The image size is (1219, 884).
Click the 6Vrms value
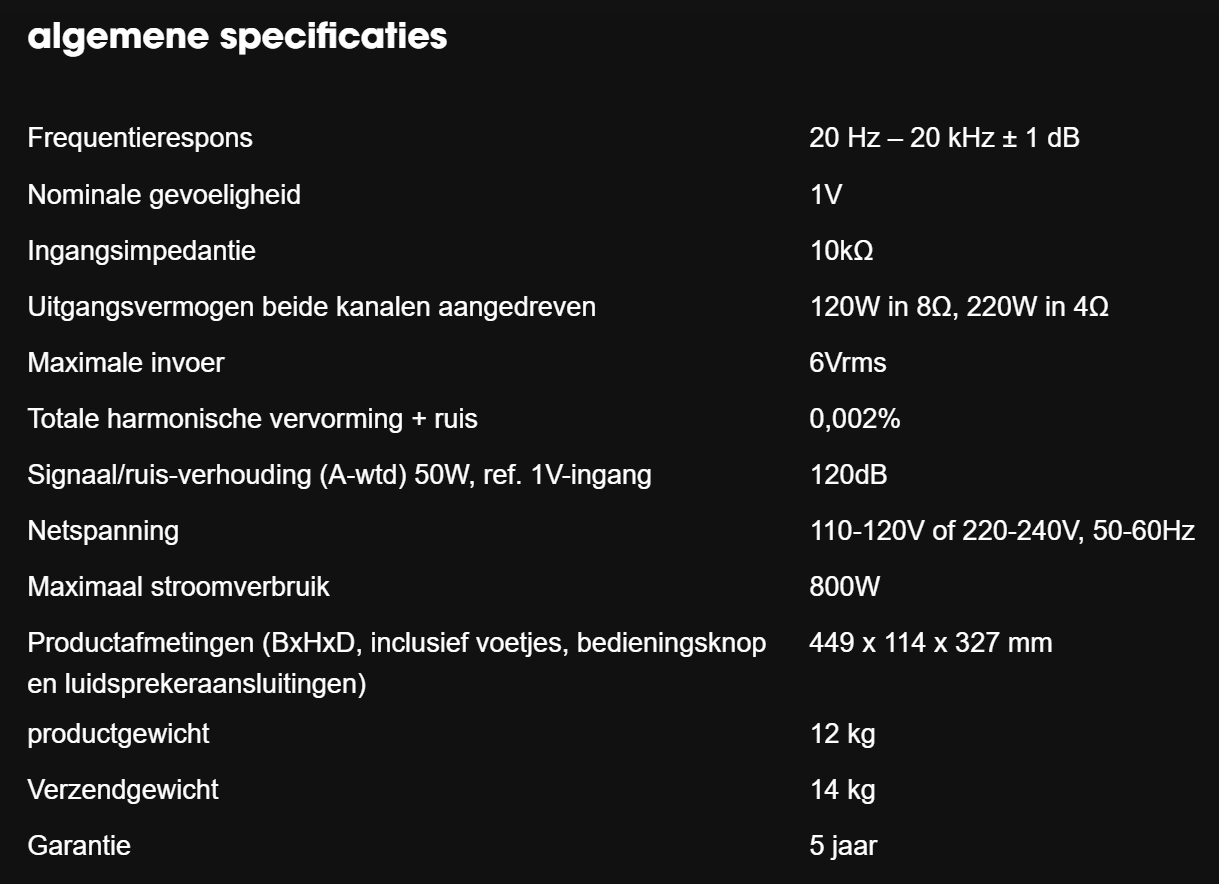click(848, 362)
